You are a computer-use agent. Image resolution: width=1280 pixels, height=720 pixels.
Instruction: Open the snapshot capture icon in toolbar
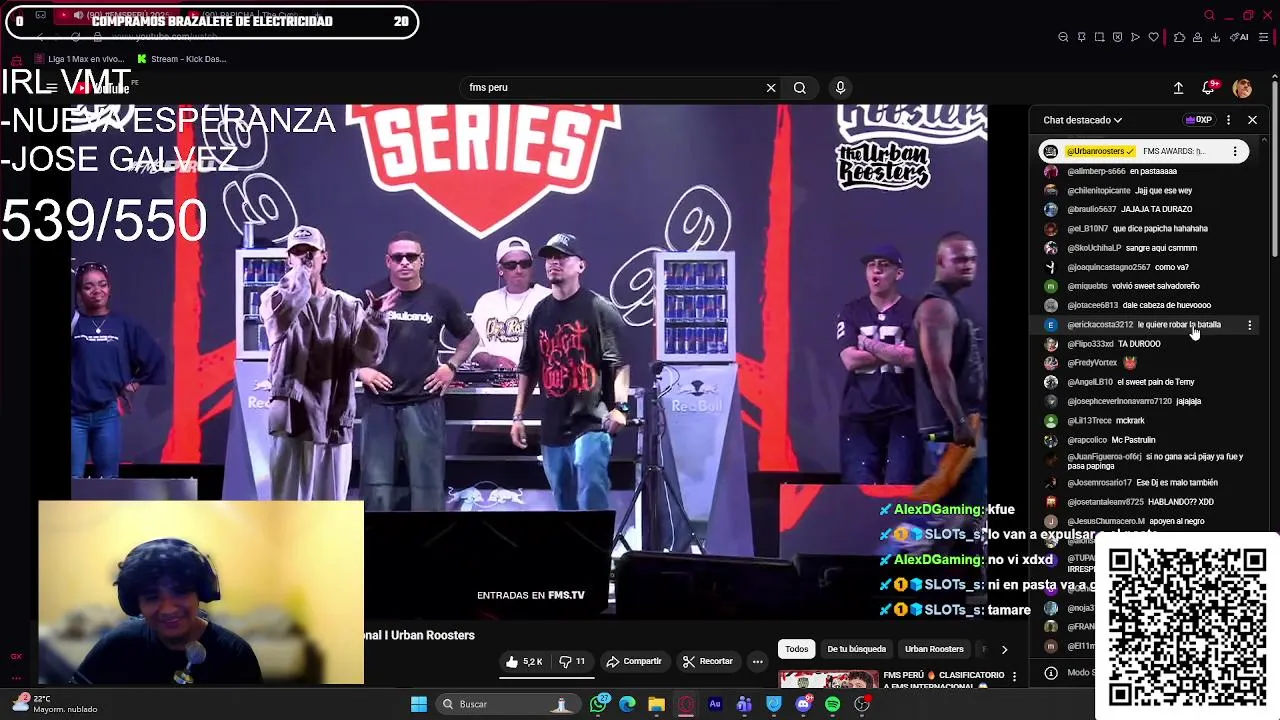point(1099,37)
